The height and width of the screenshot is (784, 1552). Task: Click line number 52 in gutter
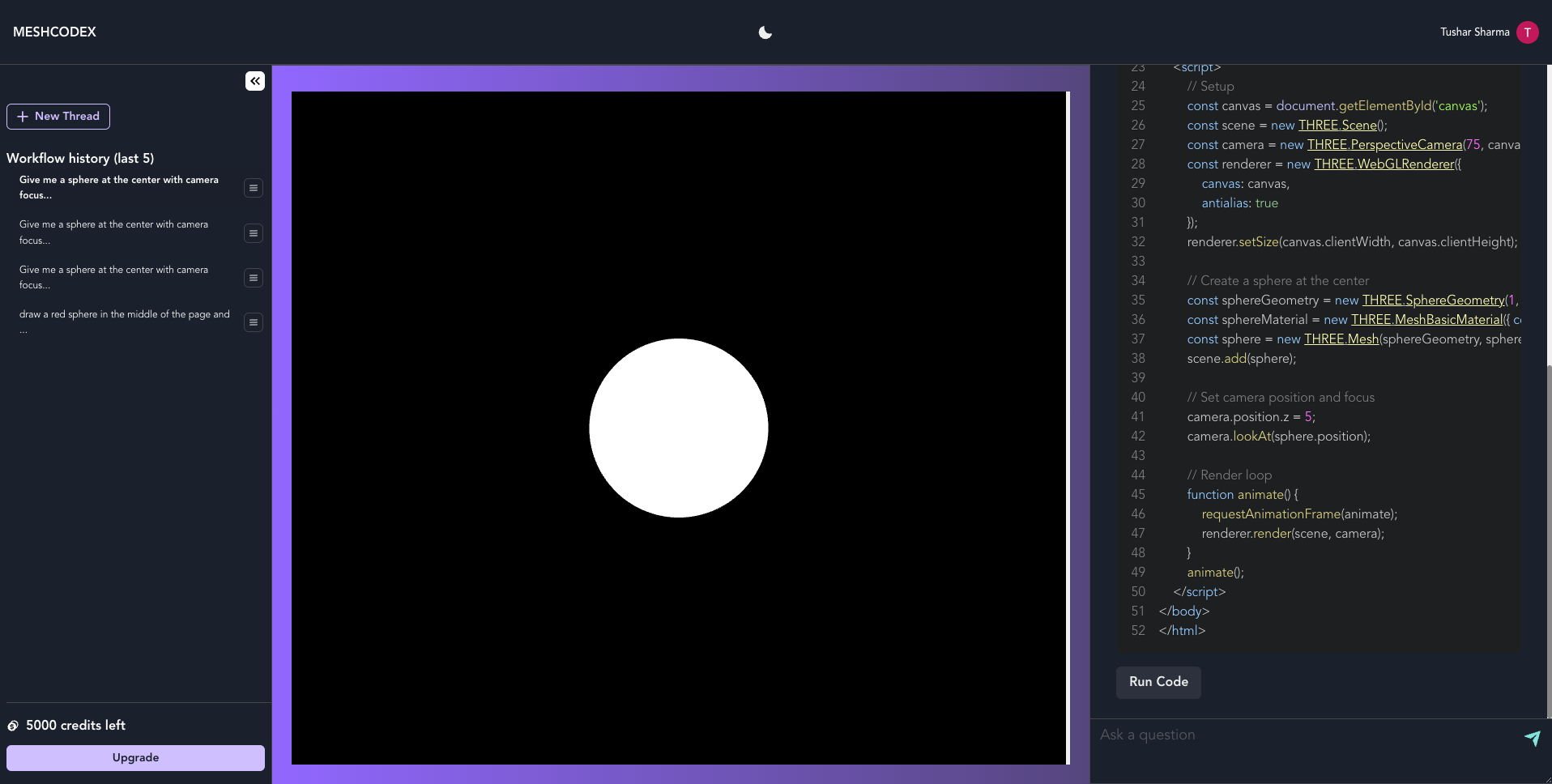click(1138, 631)
